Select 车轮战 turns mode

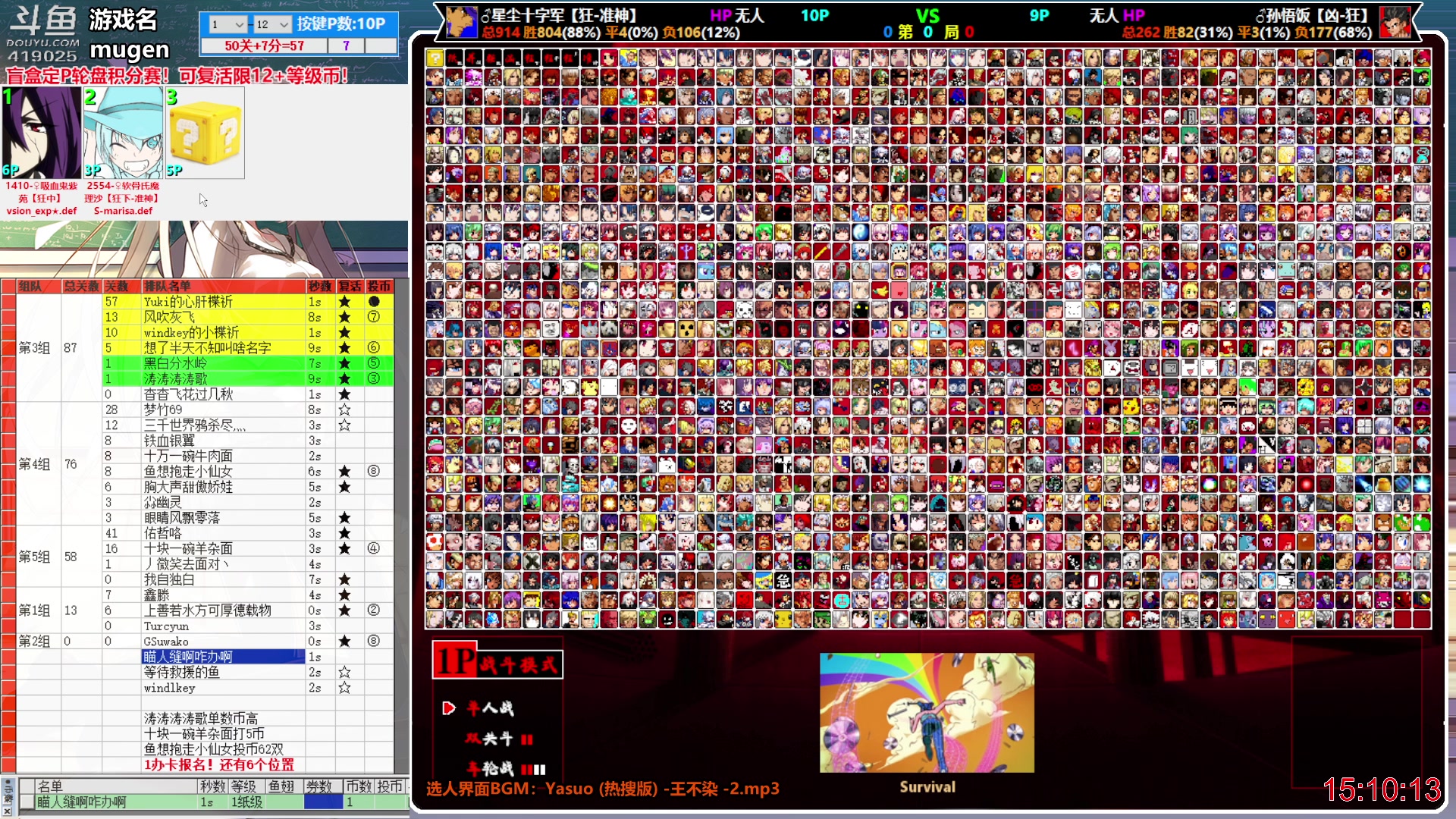507,768
